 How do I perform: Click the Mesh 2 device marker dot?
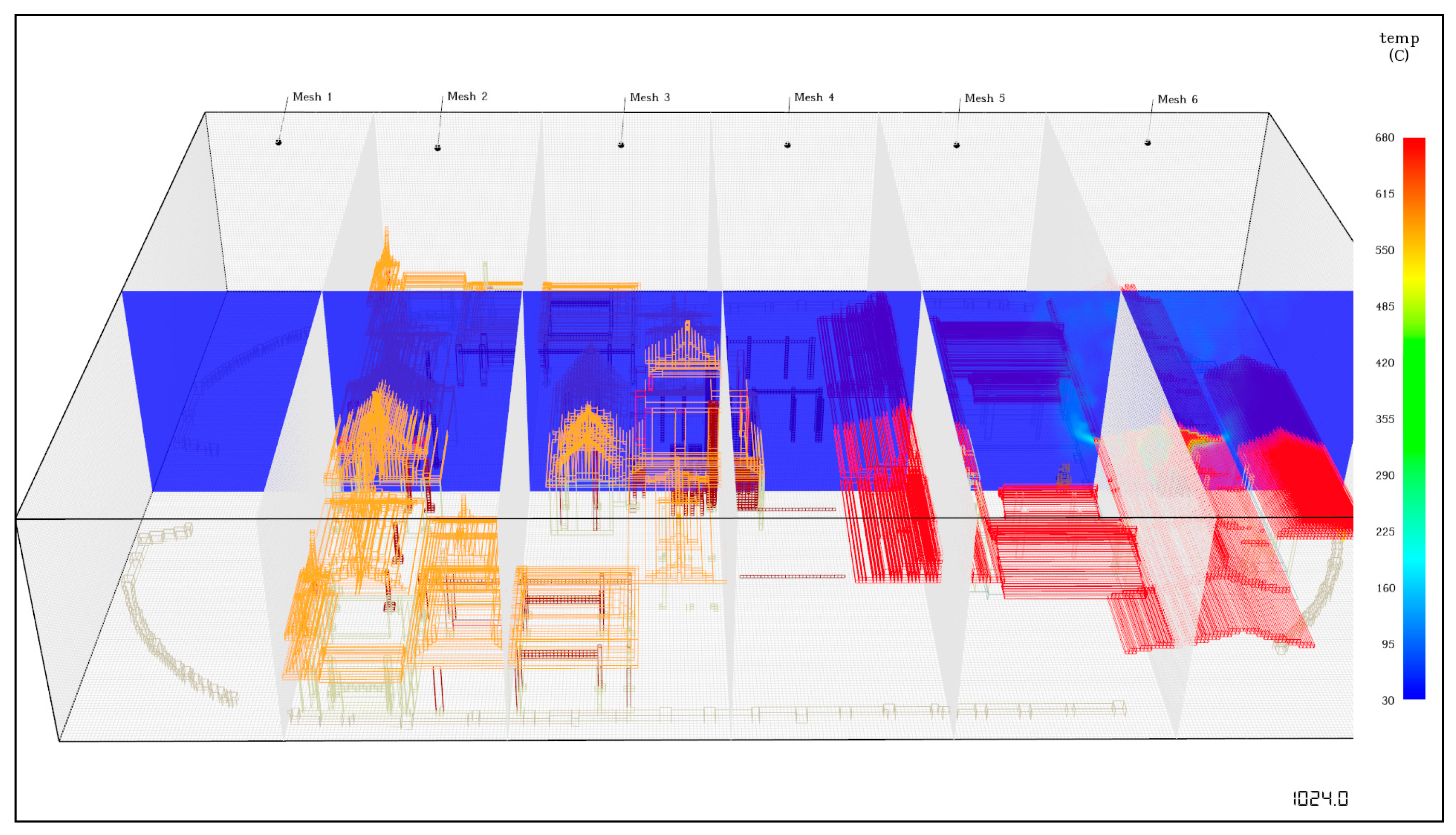click(438, 148)
